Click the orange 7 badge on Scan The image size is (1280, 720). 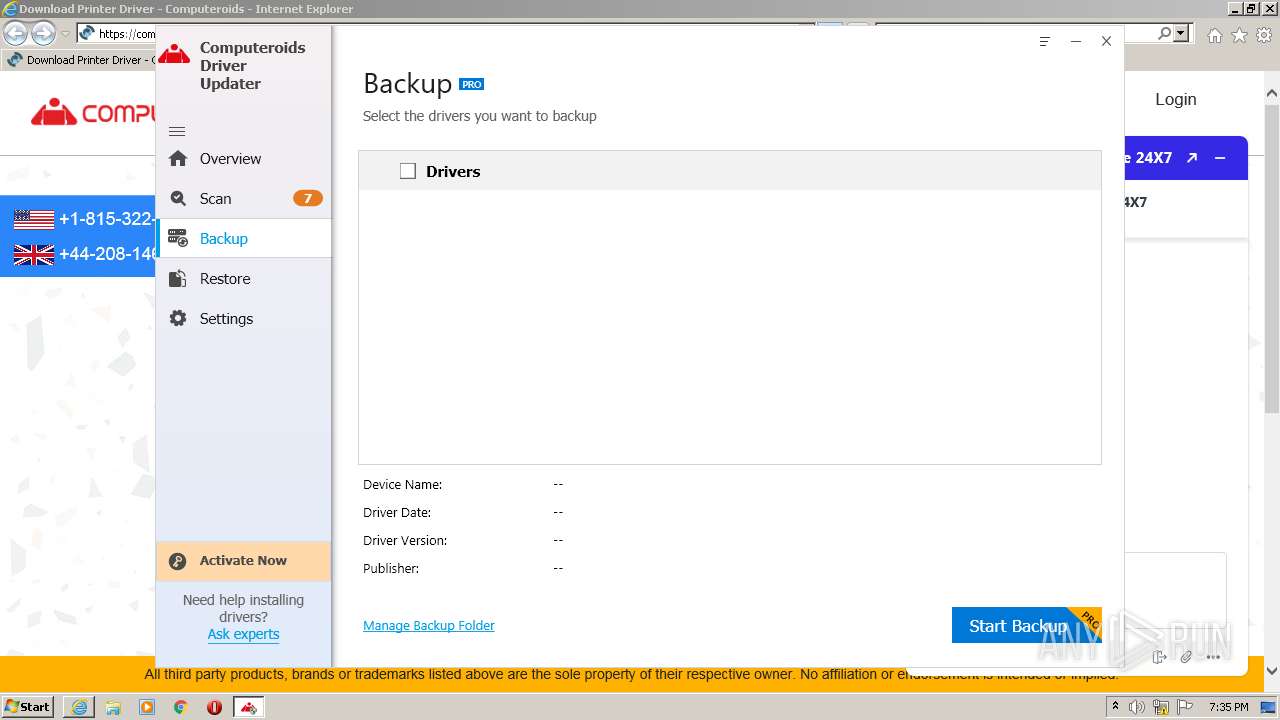tap(307, 198)
